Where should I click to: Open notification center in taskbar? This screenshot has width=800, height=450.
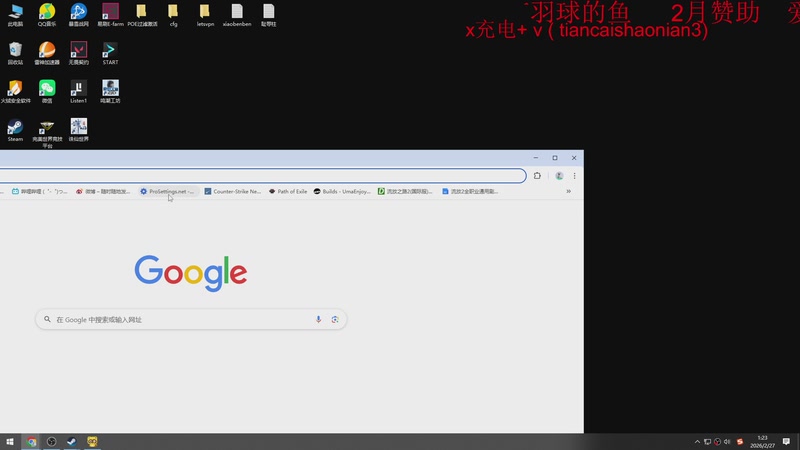pos(786,442)
